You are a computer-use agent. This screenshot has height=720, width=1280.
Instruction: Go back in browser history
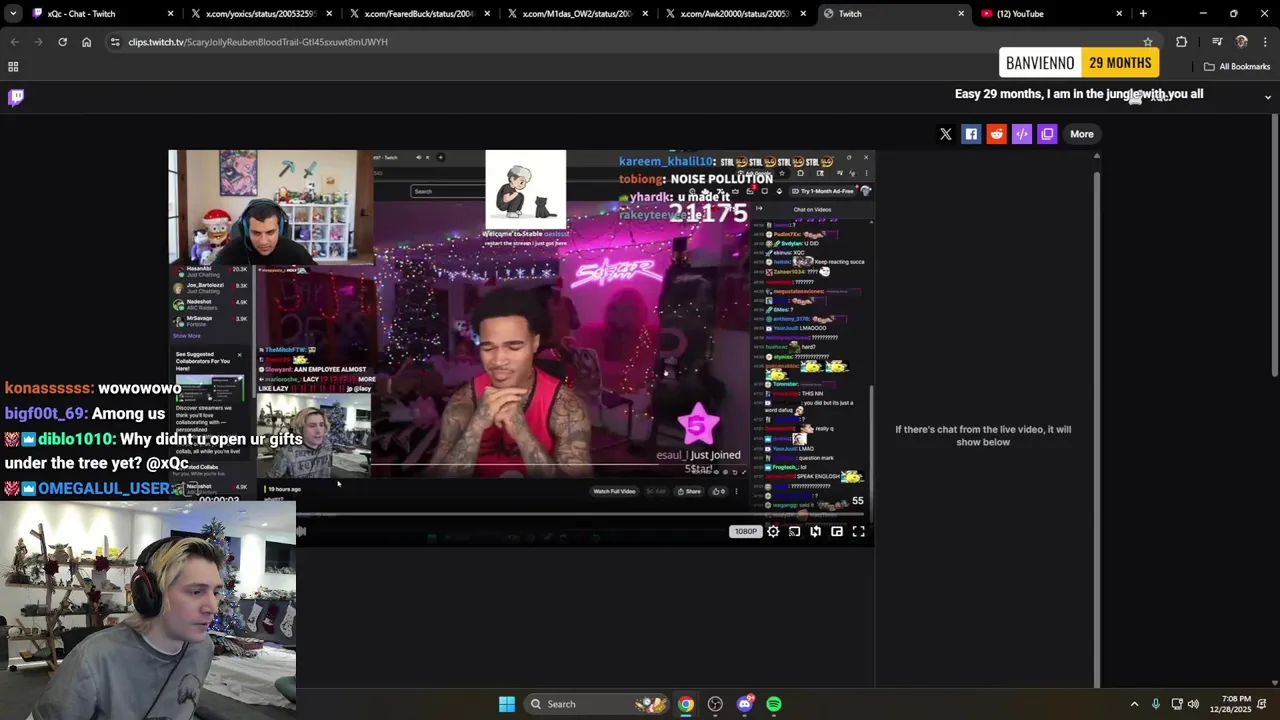coord(14,42)
